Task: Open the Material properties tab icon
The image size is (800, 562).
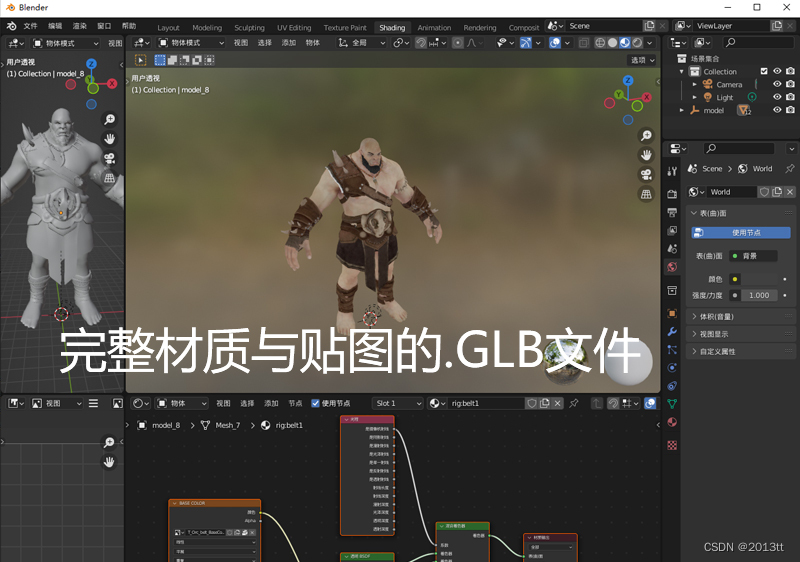Action: pyautogui.click(x=672, y=422)
